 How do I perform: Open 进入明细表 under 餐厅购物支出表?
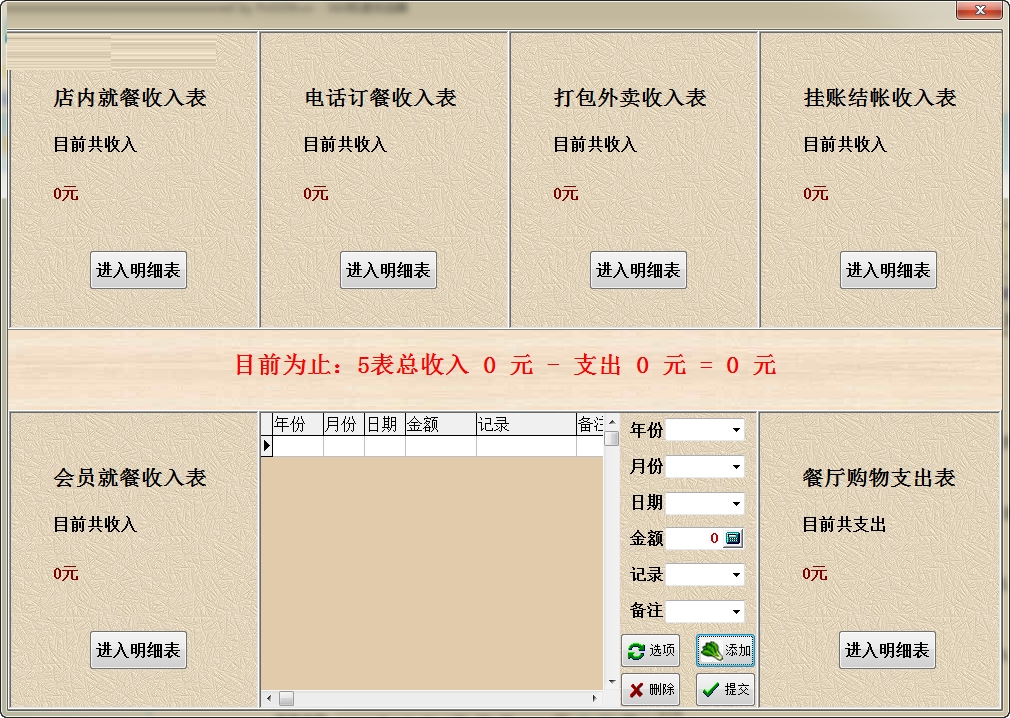point(887,650)
